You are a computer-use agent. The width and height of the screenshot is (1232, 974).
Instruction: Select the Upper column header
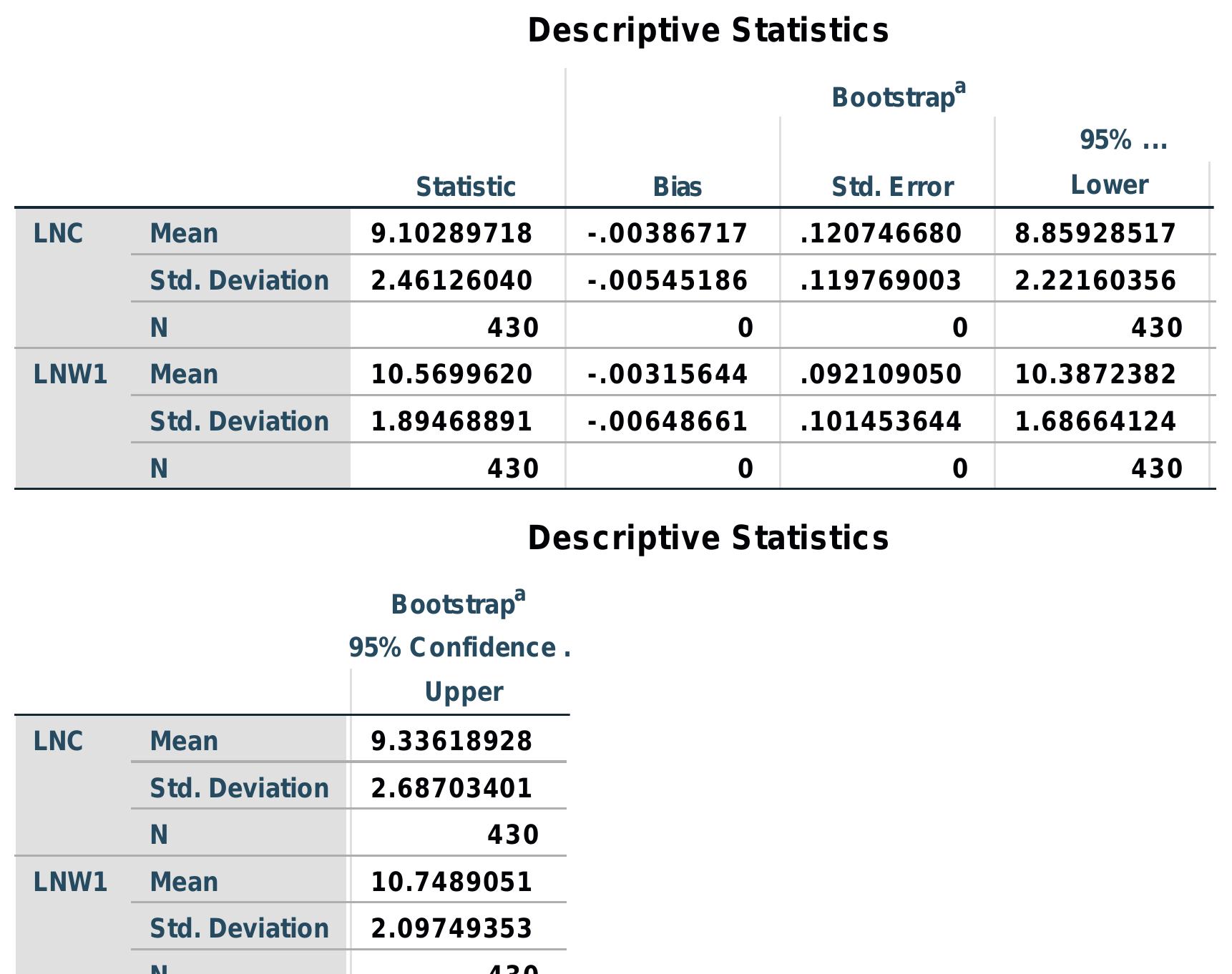464,692
